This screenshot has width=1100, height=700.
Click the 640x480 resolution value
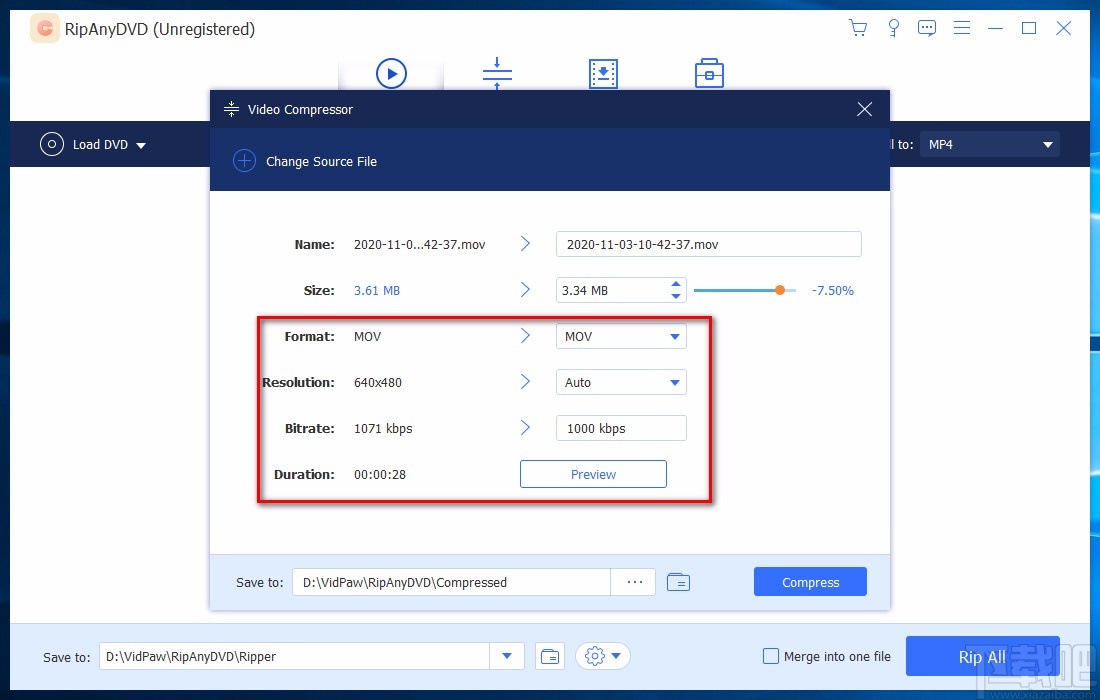coord(377,383)
